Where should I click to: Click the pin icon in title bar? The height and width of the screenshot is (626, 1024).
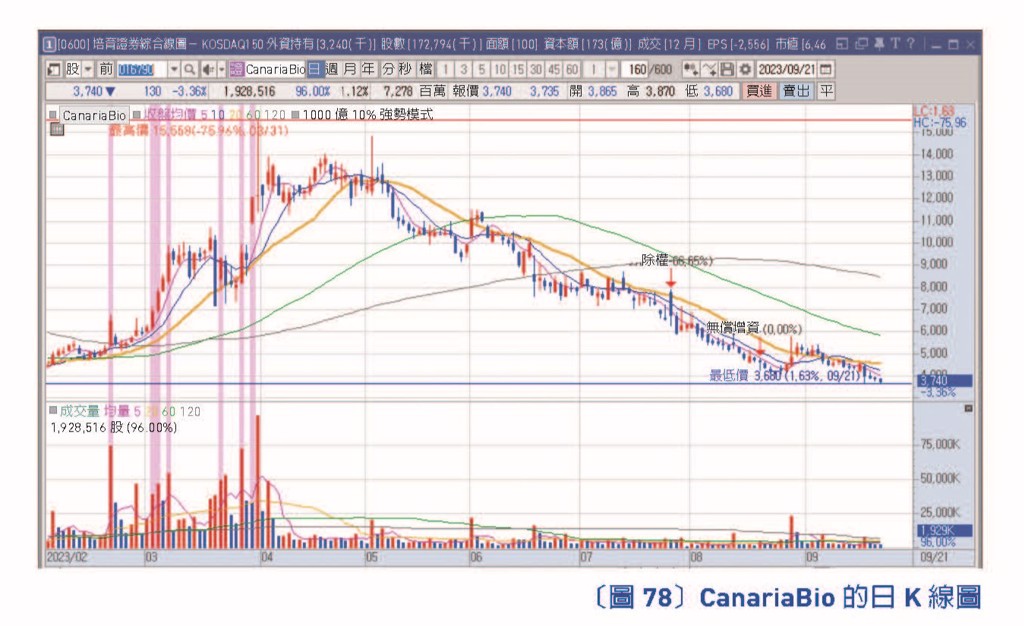pos(878,44)
